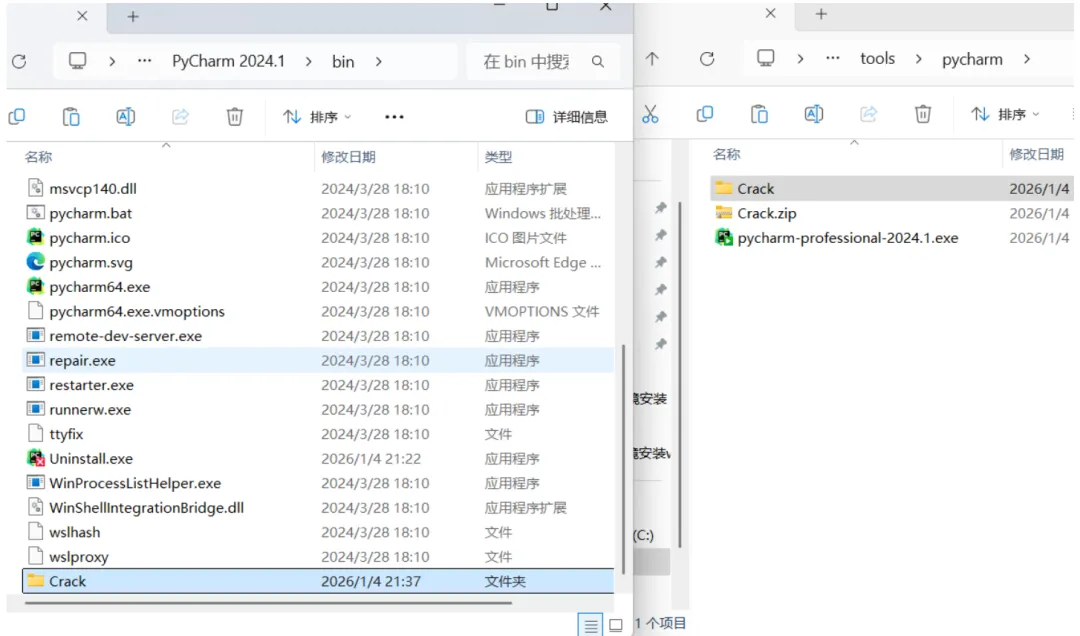Click the Share icon in the bin window toolbar
Image resolution: width=1080 pixels, height=636 pixels.
tap(180, 116)
